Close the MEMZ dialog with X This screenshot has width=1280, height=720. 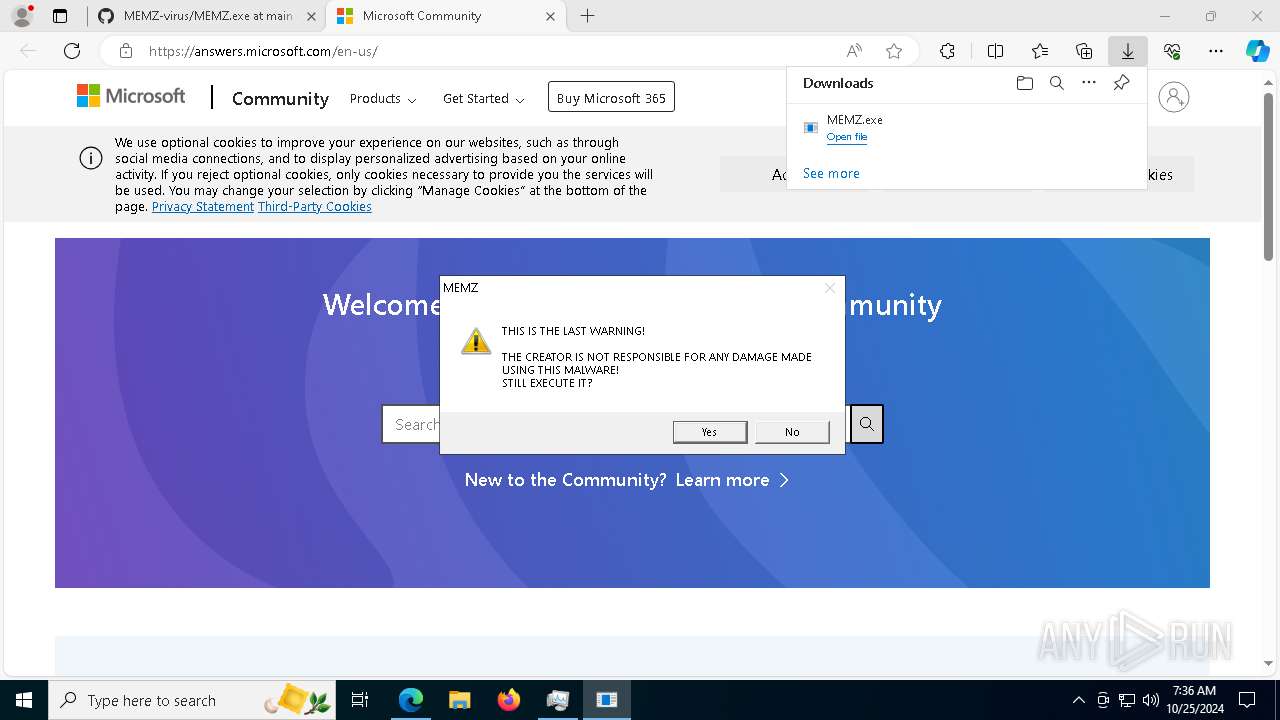point(829,288)
